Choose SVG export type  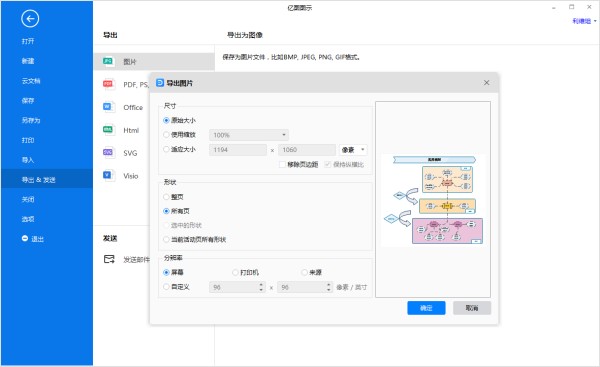point(130,153)
